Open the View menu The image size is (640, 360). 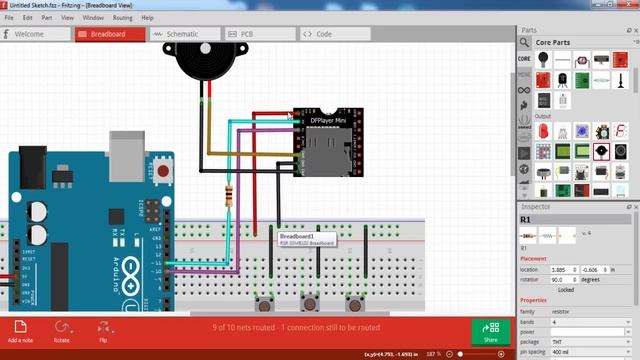[67, 18]
